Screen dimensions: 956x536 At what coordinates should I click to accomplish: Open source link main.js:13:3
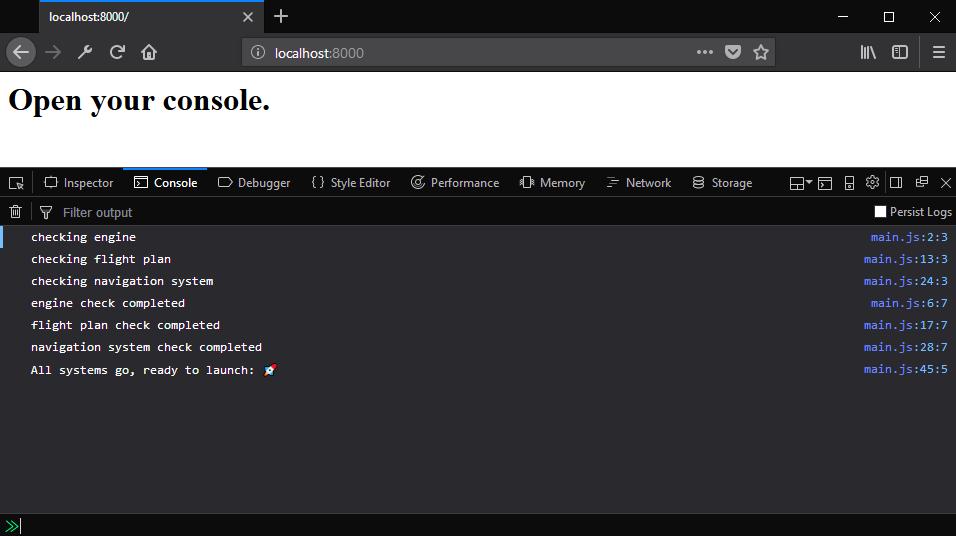pyautogui.click(x=905, y=259)
